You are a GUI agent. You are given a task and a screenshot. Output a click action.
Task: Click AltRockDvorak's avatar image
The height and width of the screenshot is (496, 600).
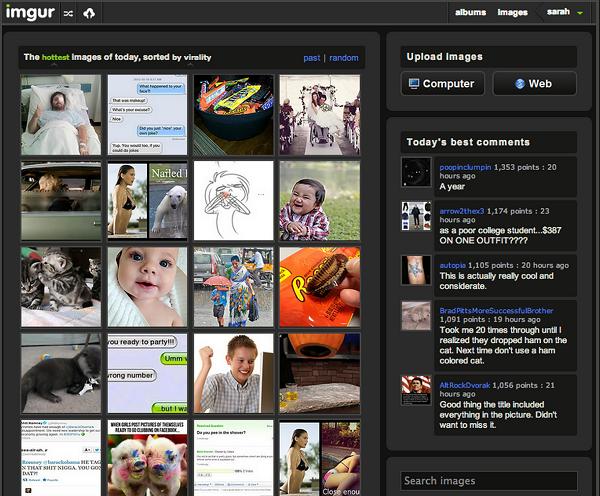[416, 390]
